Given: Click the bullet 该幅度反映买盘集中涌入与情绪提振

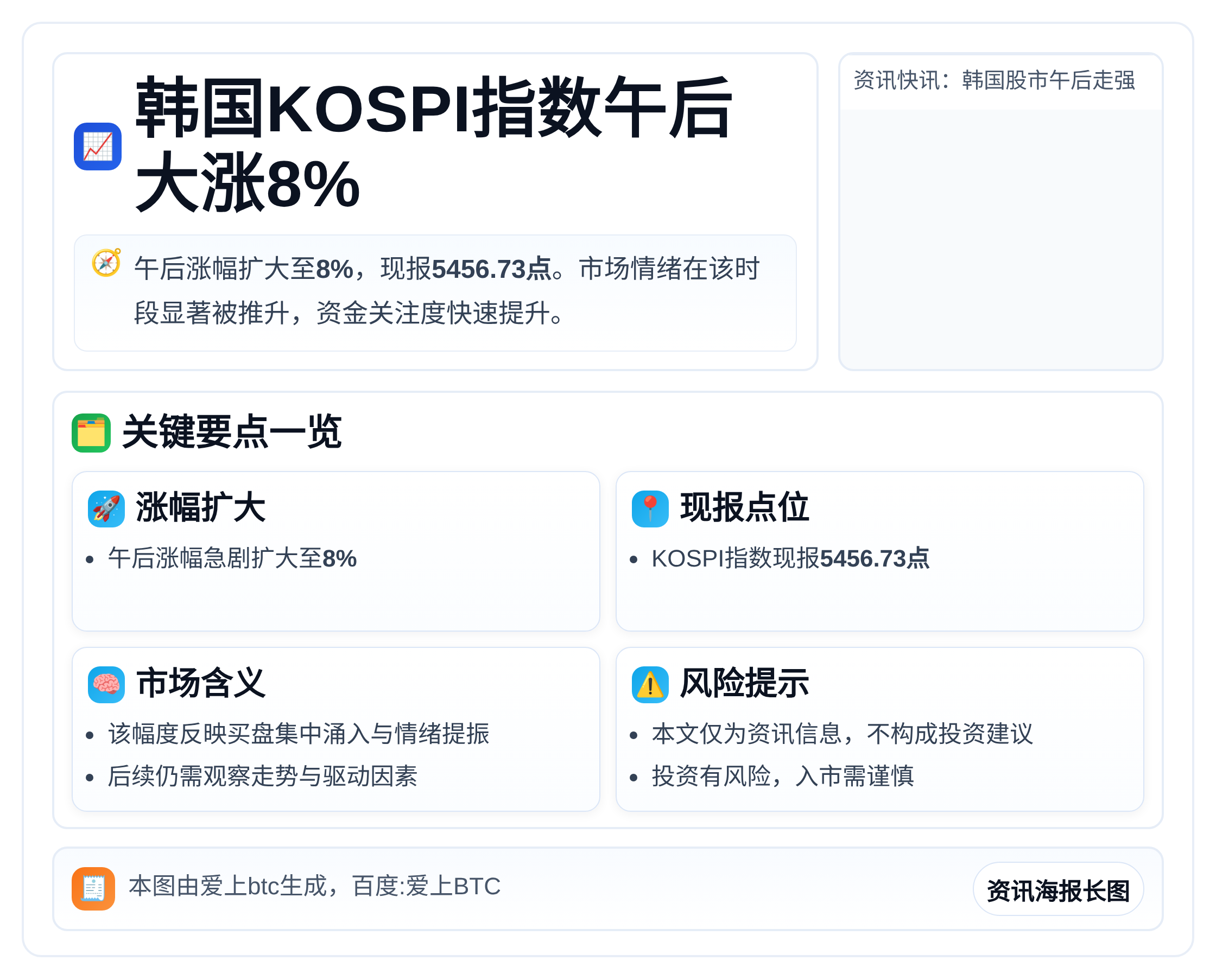Looking at the screenshot, I should (298, 734).
